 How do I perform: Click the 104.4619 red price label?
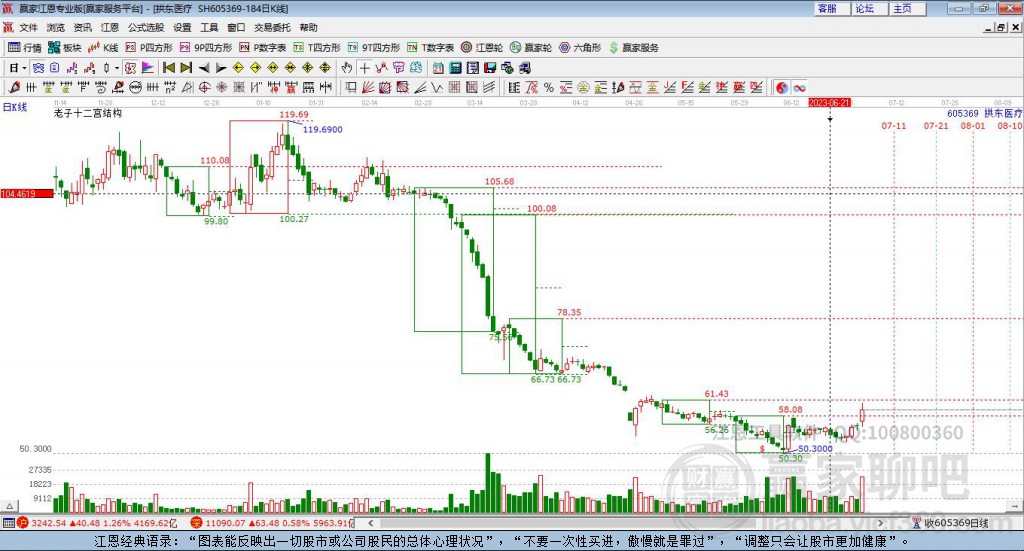(27, 193)
